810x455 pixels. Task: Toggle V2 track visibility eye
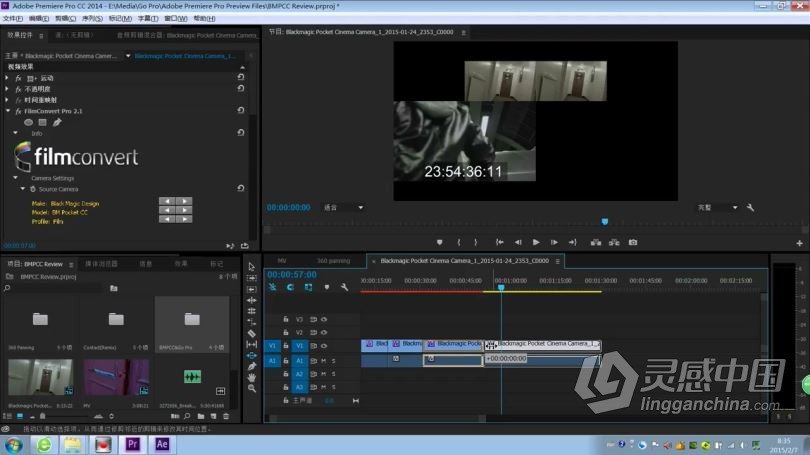(324, 333)
